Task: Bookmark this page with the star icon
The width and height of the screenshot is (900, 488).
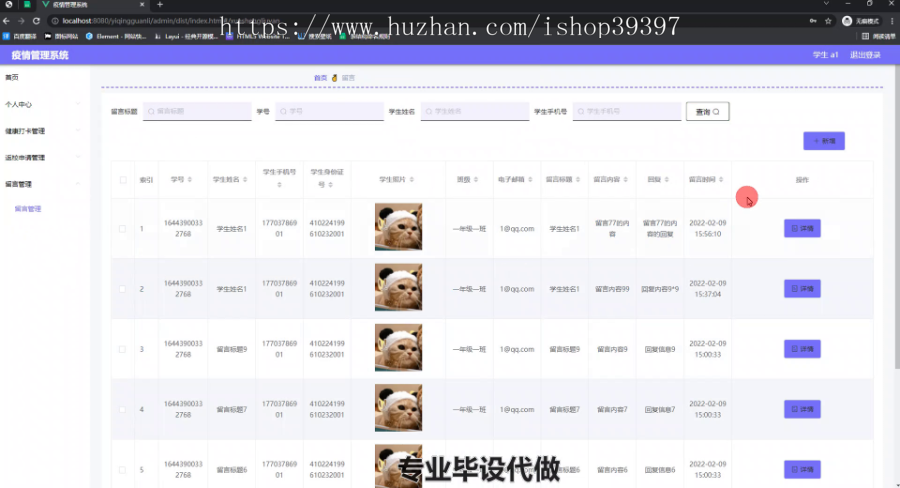Action: click(x=828, y=21)
